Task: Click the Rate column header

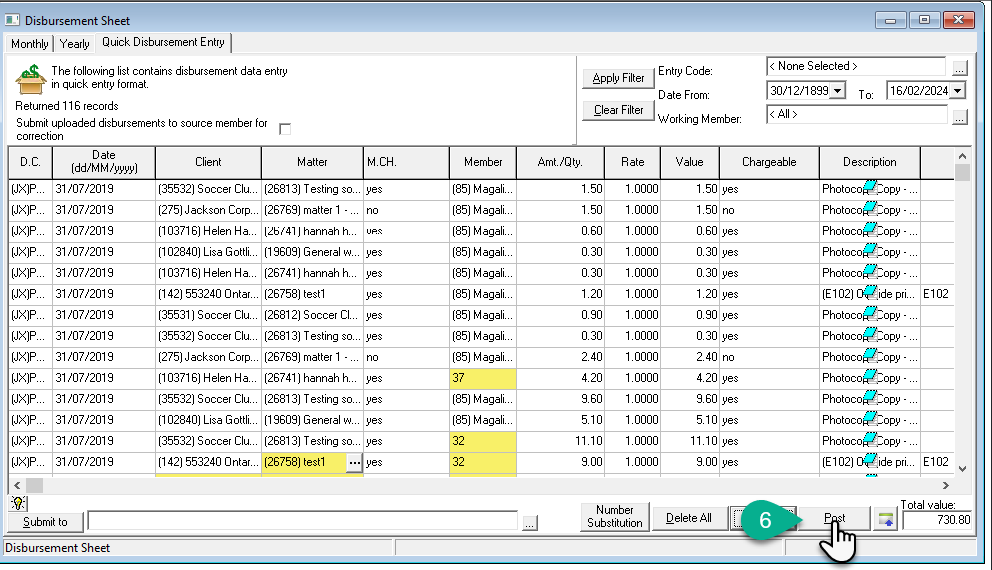Action: [x=633, y=162]
